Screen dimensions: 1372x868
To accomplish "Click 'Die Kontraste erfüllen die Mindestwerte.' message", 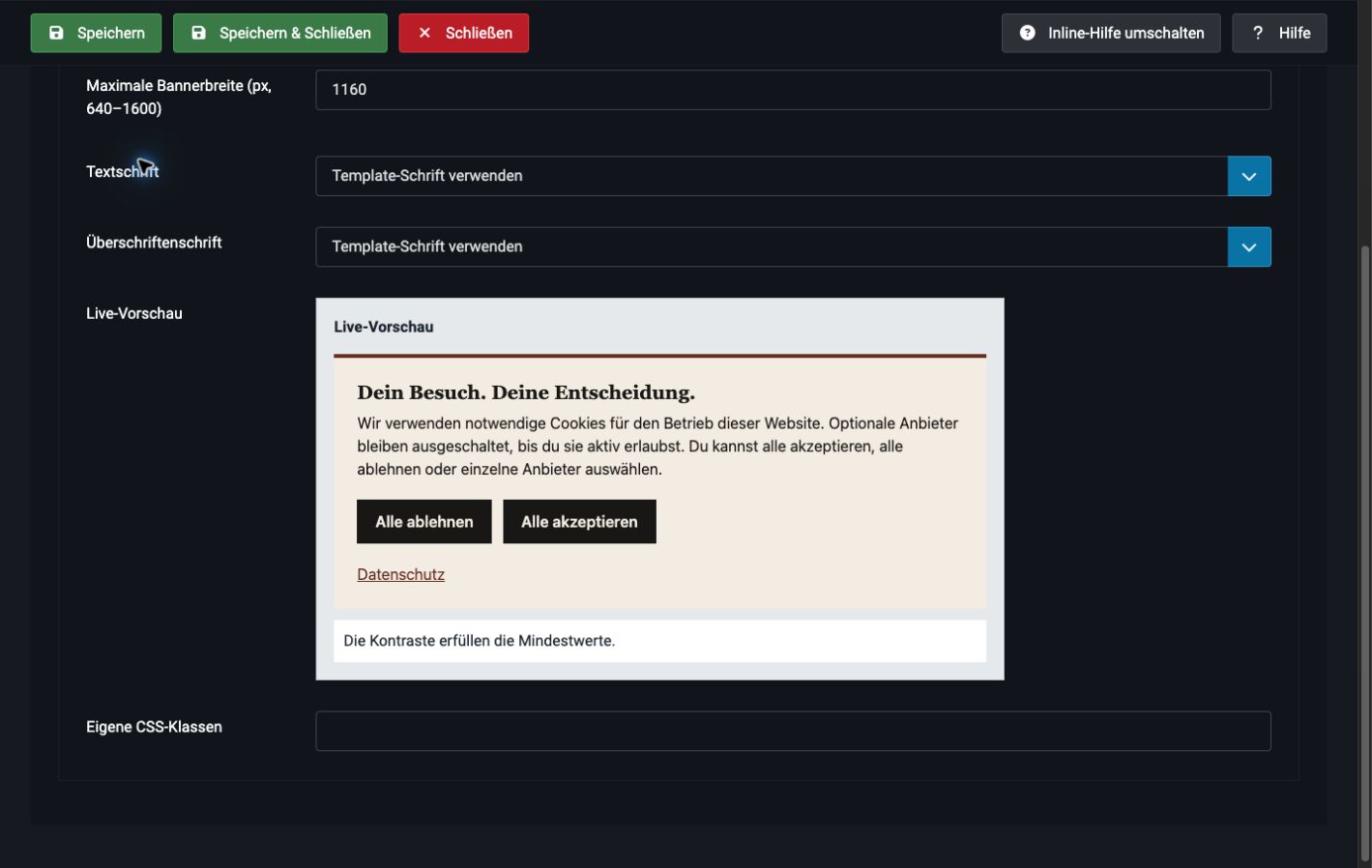I will click(480, 641).
